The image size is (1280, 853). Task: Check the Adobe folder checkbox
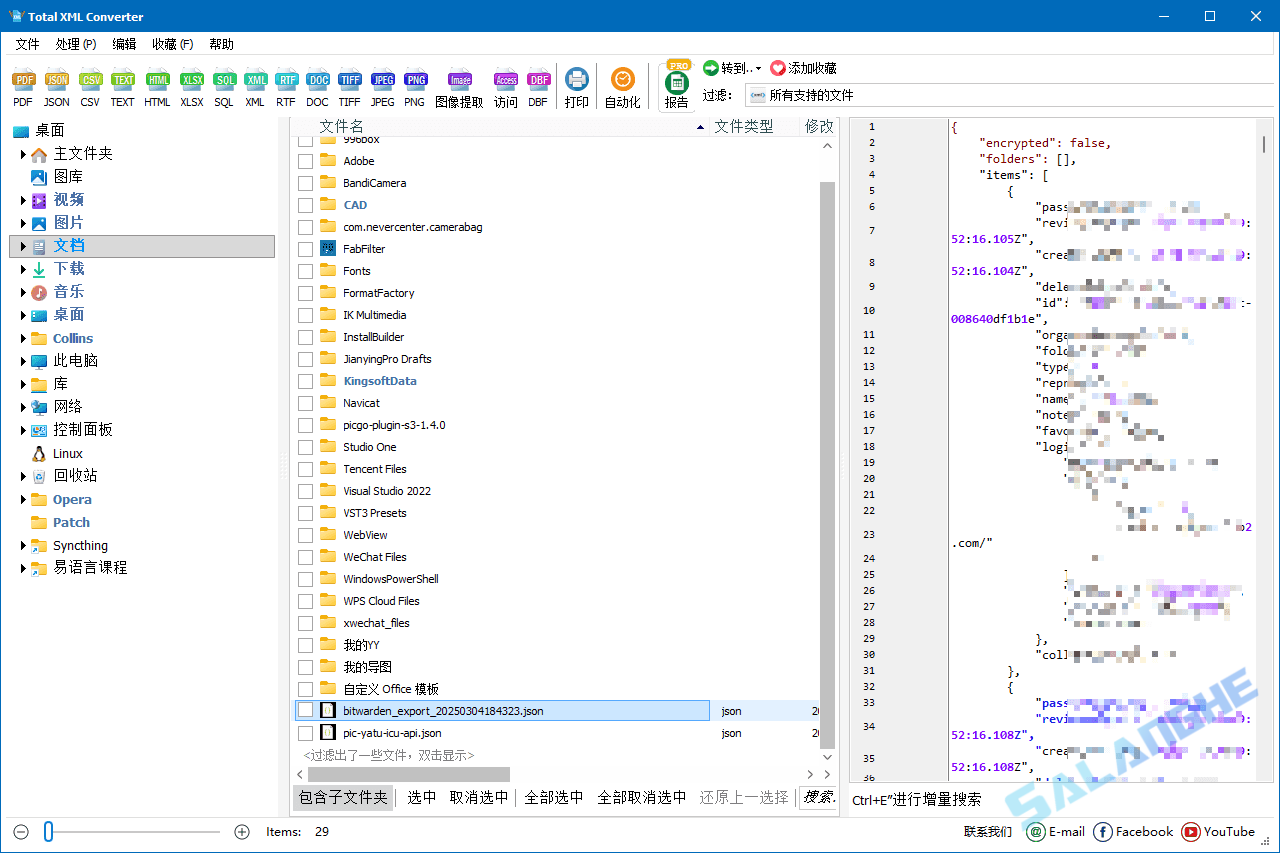tap(305, 160)
